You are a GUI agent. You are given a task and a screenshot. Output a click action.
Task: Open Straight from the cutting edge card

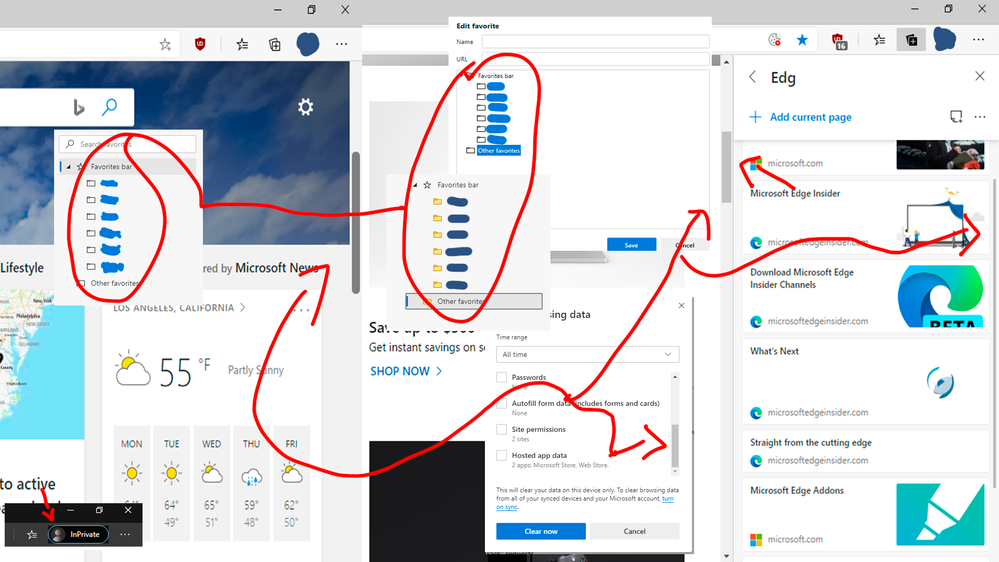point(866,451)
